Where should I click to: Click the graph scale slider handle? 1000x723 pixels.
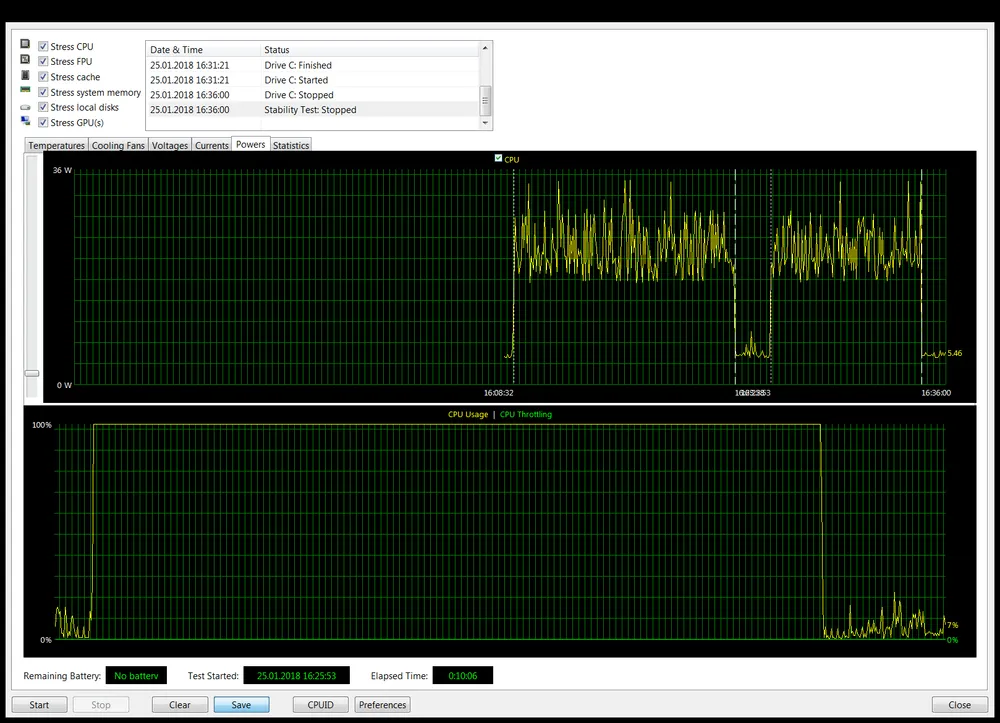[32, 373]
